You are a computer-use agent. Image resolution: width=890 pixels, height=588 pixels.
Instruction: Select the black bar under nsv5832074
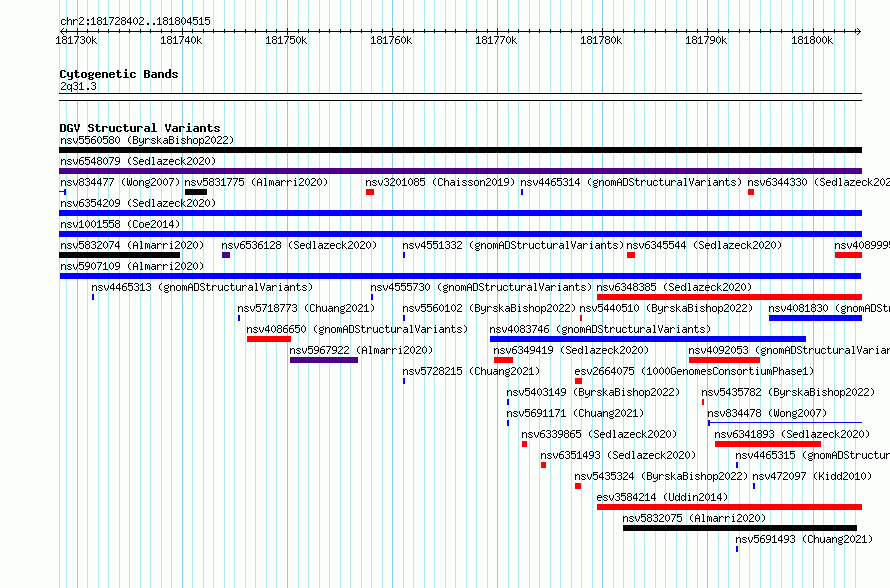(x=120, y=255)
